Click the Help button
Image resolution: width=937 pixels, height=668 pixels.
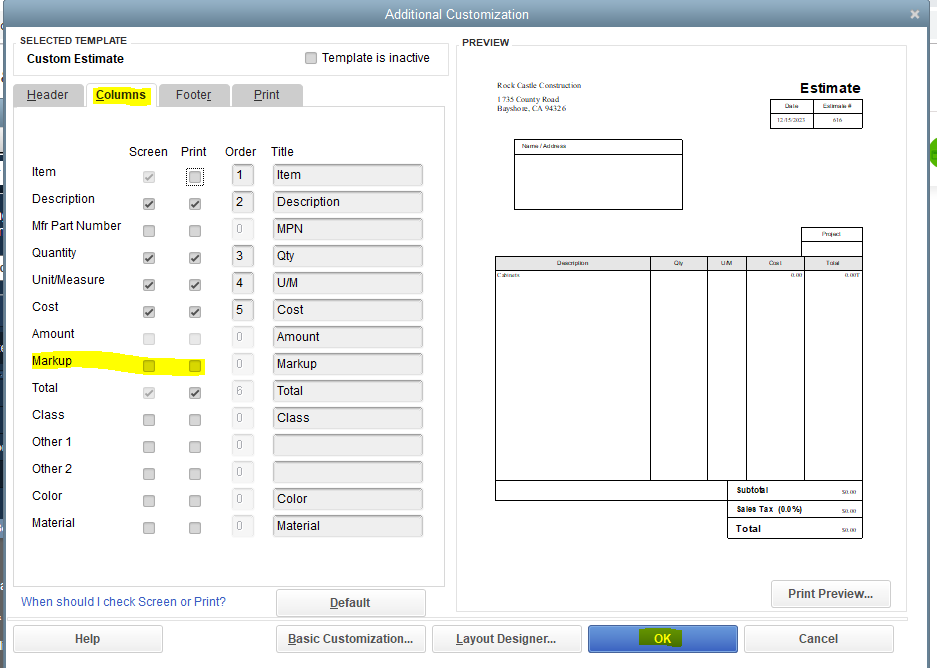pos(88,639)
